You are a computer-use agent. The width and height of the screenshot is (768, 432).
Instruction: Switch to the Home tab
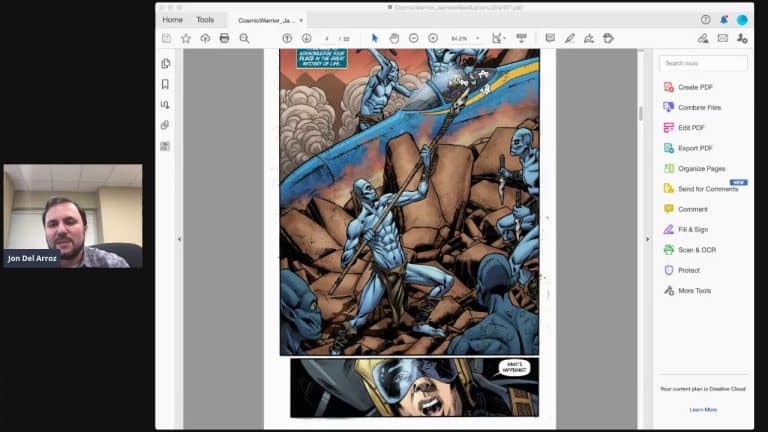click(172, 19)
